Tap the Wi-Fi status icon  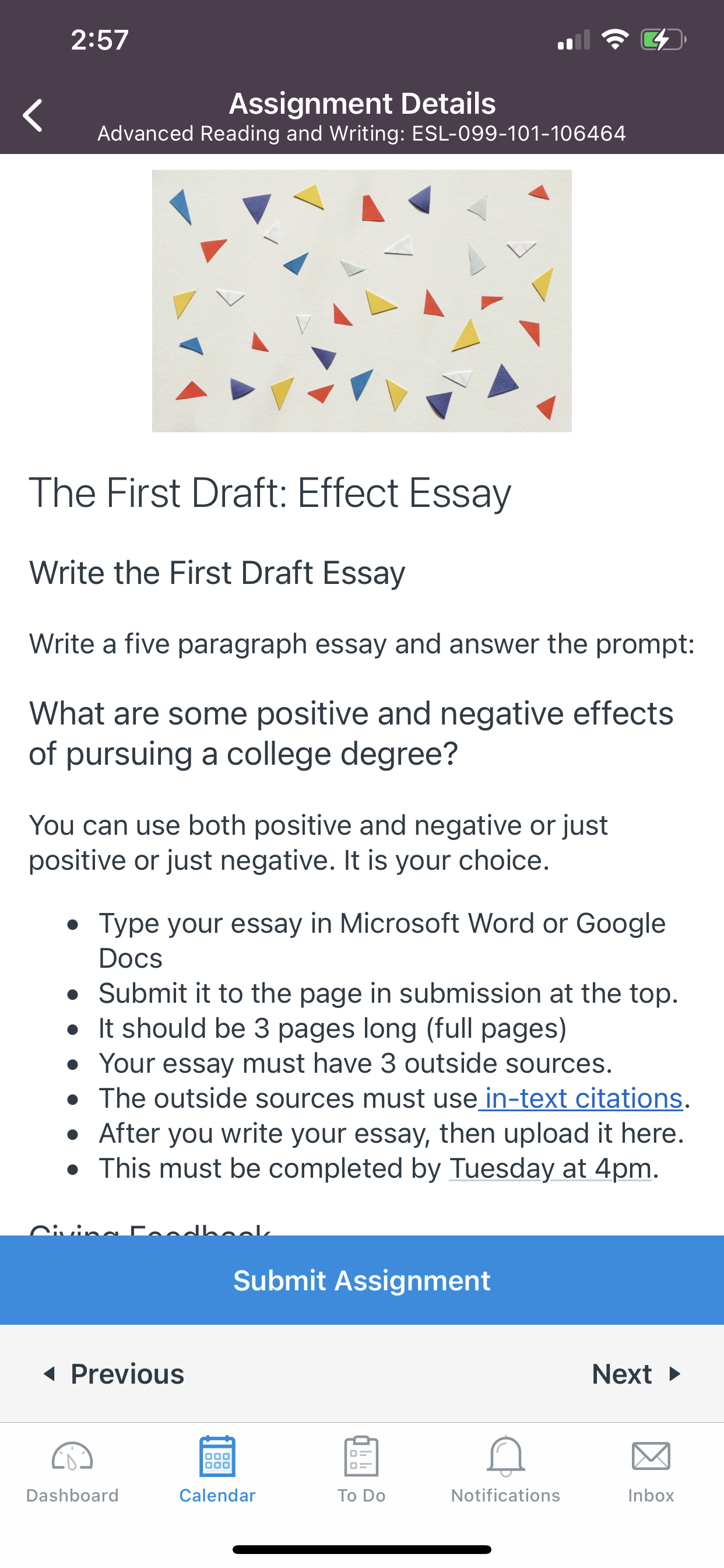(x=615, y=40)
